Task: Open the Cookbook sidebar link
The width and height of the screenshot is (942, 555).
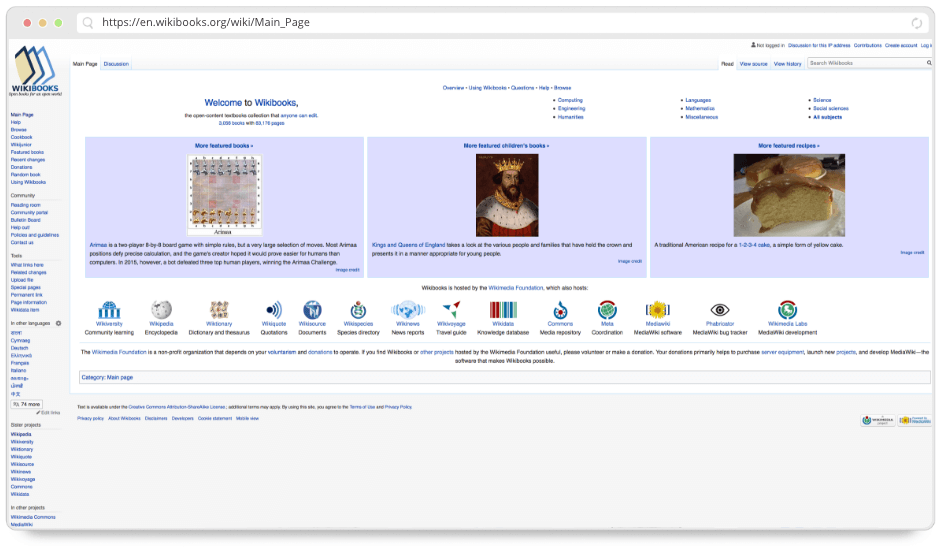Action: [x=22, y=138]
